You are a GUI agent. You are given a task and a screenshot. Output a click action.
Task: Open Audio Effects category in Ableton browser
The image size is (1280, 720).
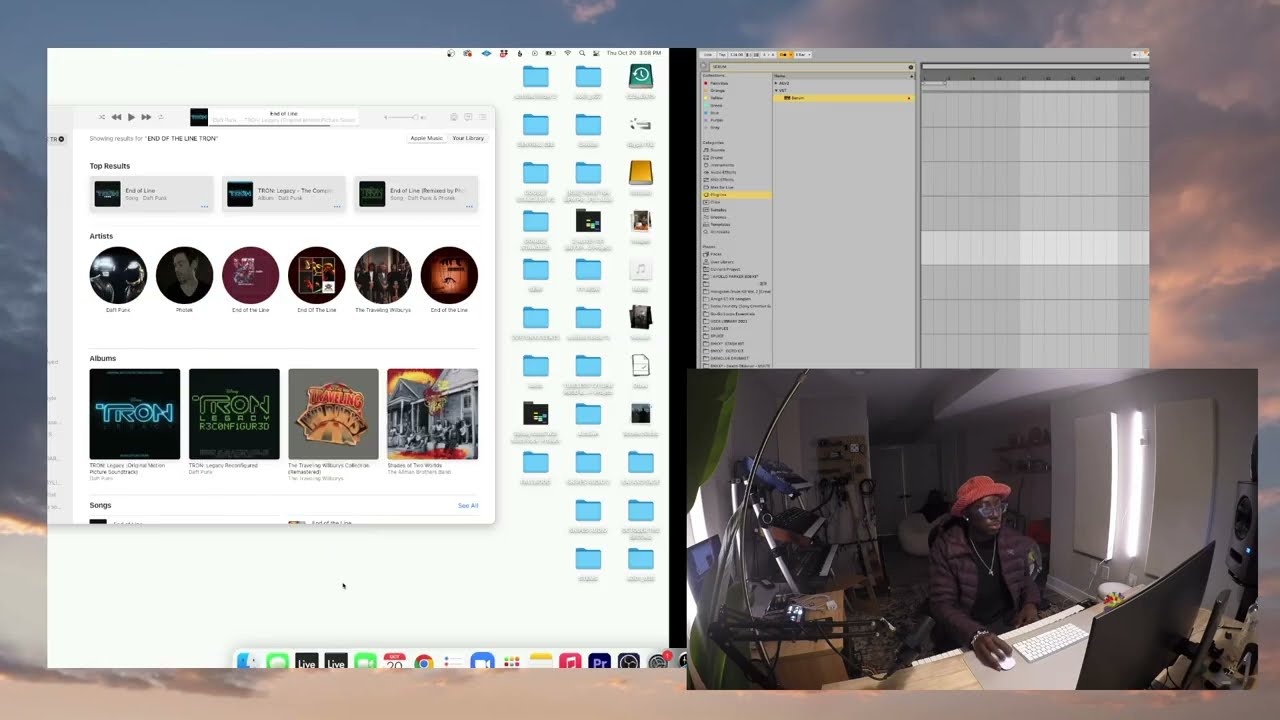pos(720,172)
